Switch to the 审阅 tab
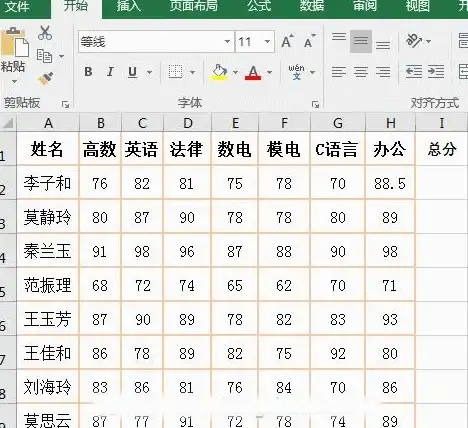The width and height of the screenshot is (468, 428). [365, 6]
